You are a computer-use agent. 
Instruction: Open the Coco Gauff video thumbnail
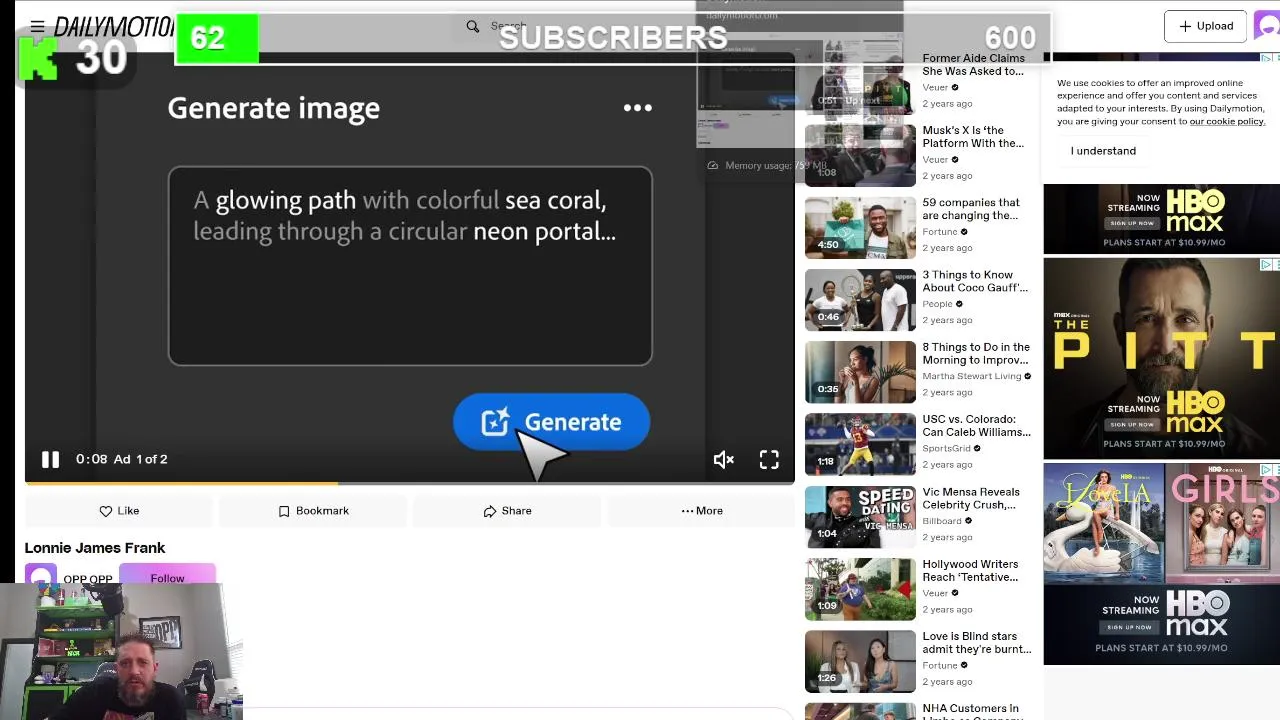coord(860,299)
